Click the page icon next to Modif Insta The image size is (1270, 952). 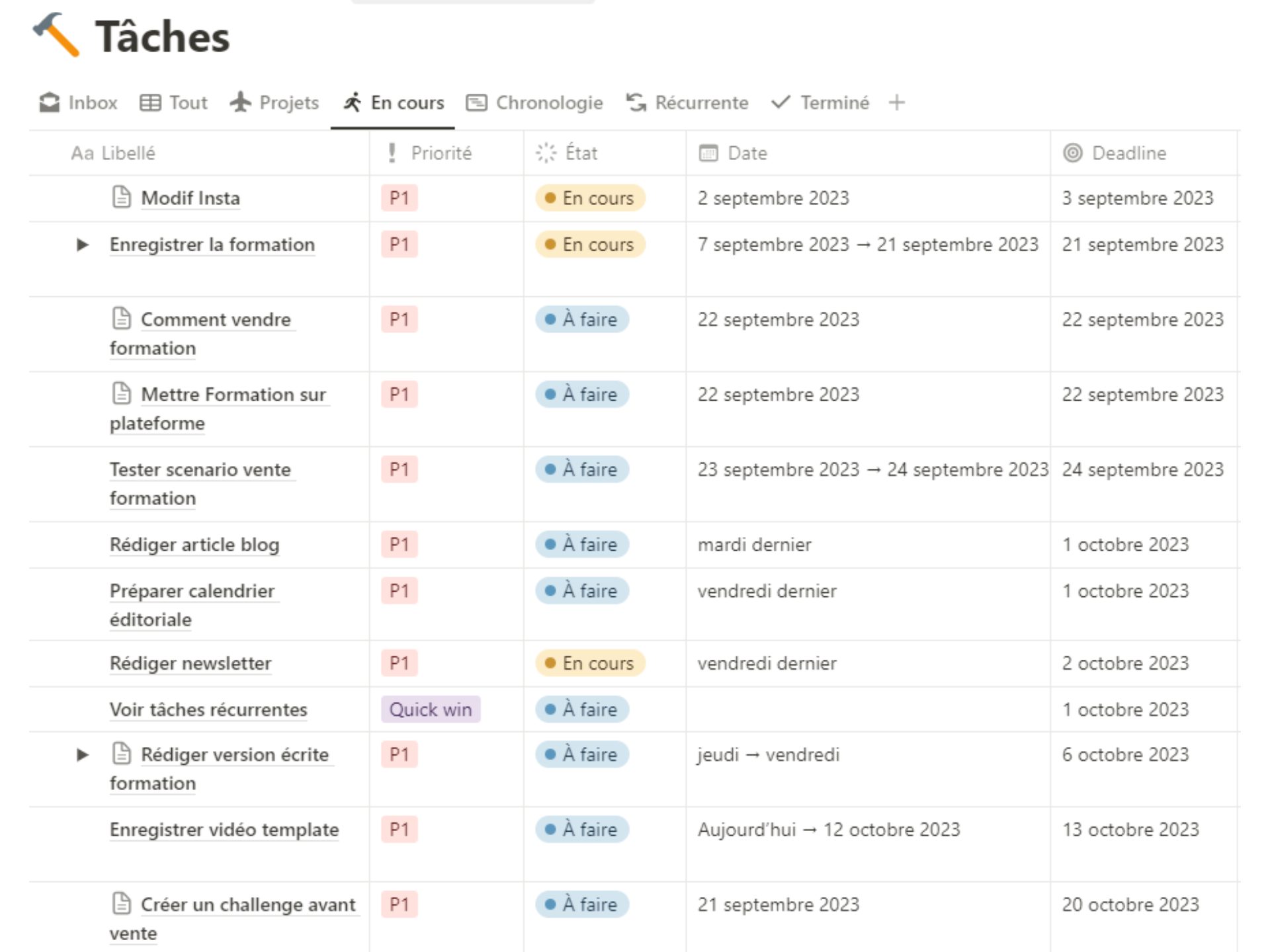pos(121,197)
